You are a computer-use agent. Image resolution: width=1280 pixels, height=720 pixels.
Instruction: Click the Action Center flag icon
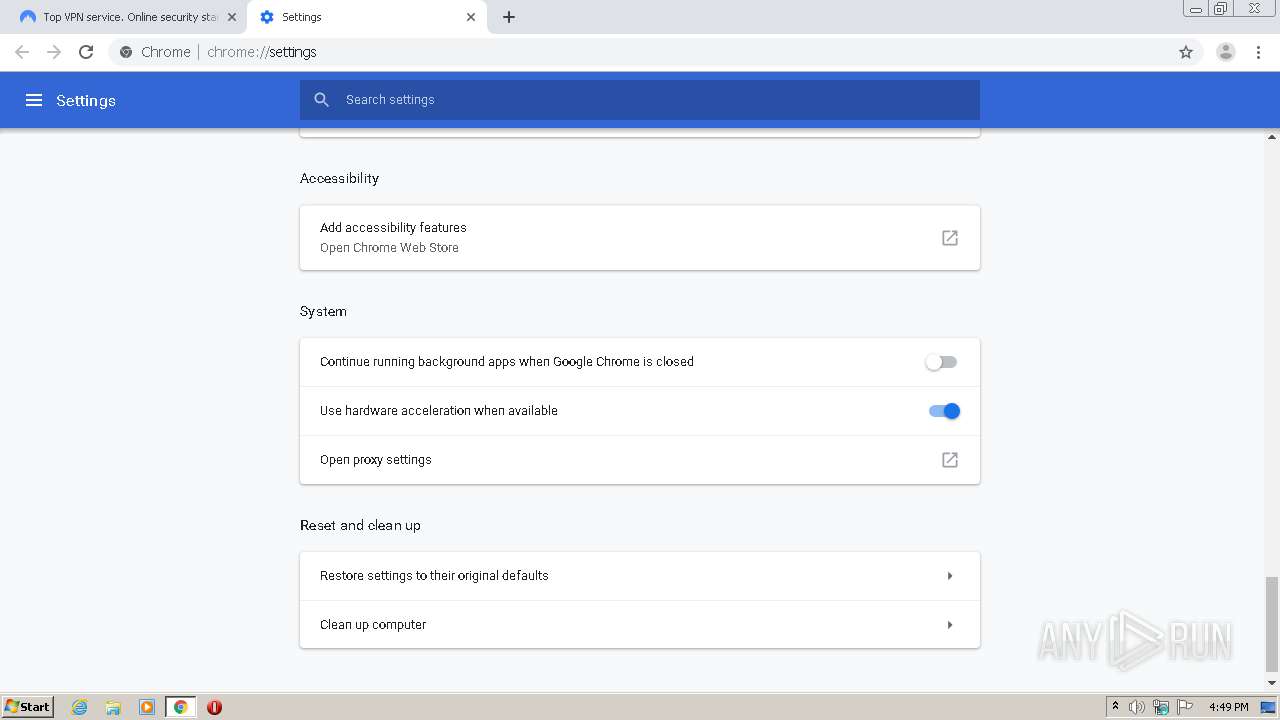[x=1185, y=707]
